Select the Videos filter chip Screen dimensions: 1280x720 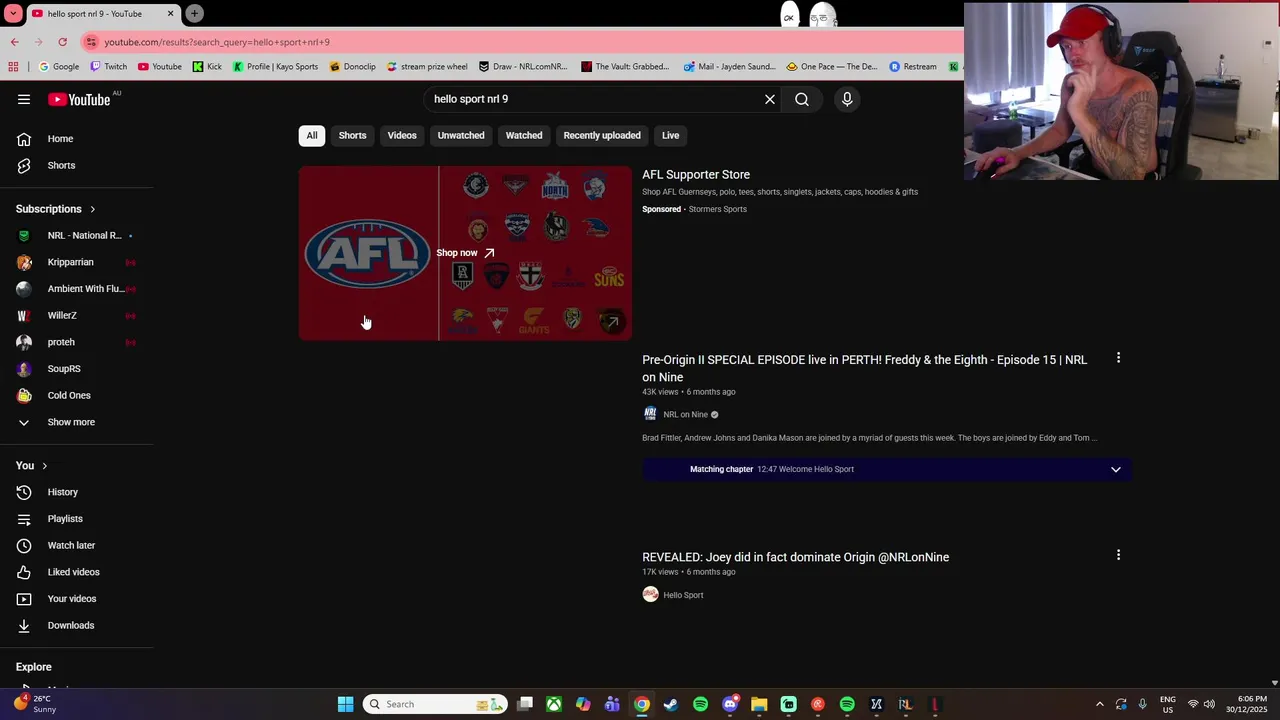point(402,135)
